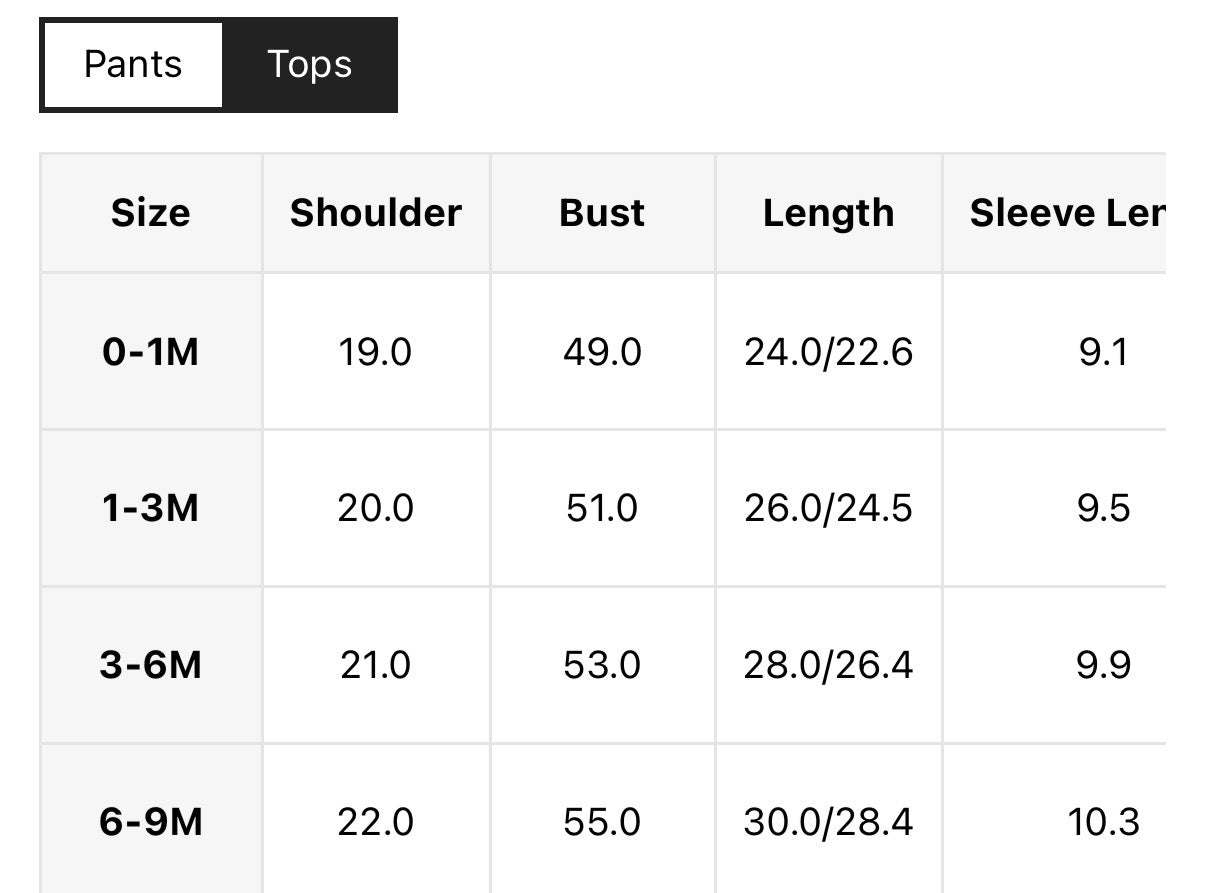Switch to the Tops tab
The width and height of the screenshot is (1206, 893).
309,65
